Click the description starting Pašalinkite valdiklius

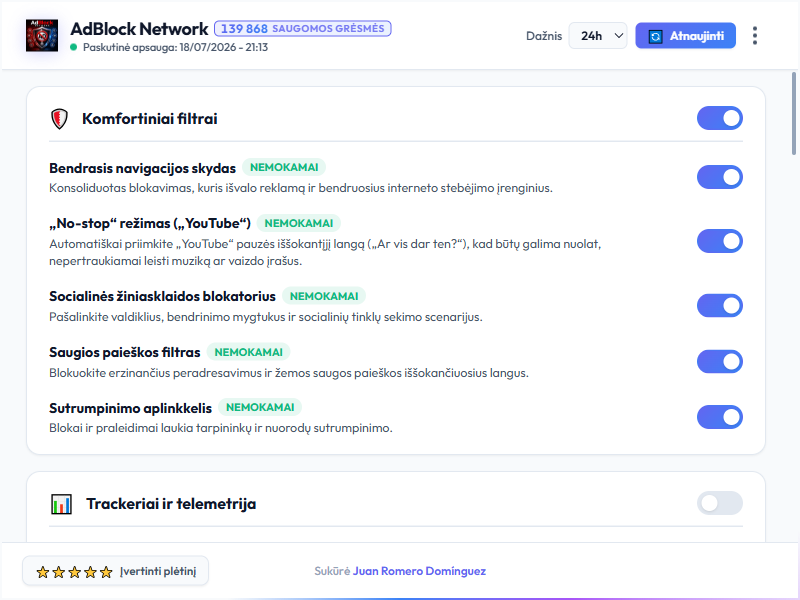coord(265,317)
